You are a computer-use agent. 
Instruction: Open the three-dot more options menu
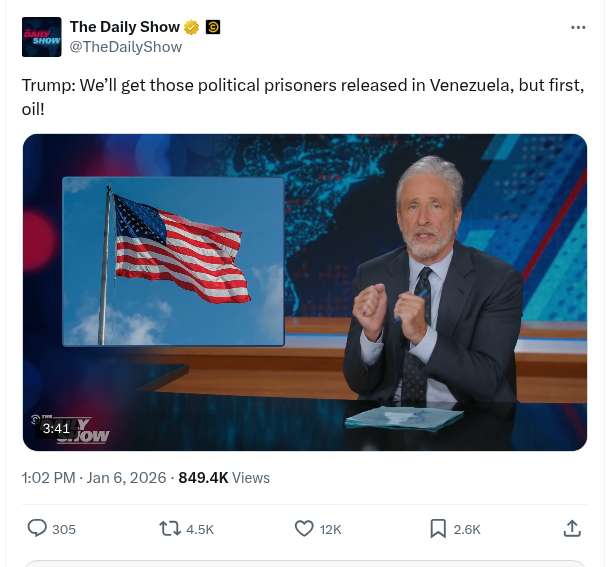(578, 27)
